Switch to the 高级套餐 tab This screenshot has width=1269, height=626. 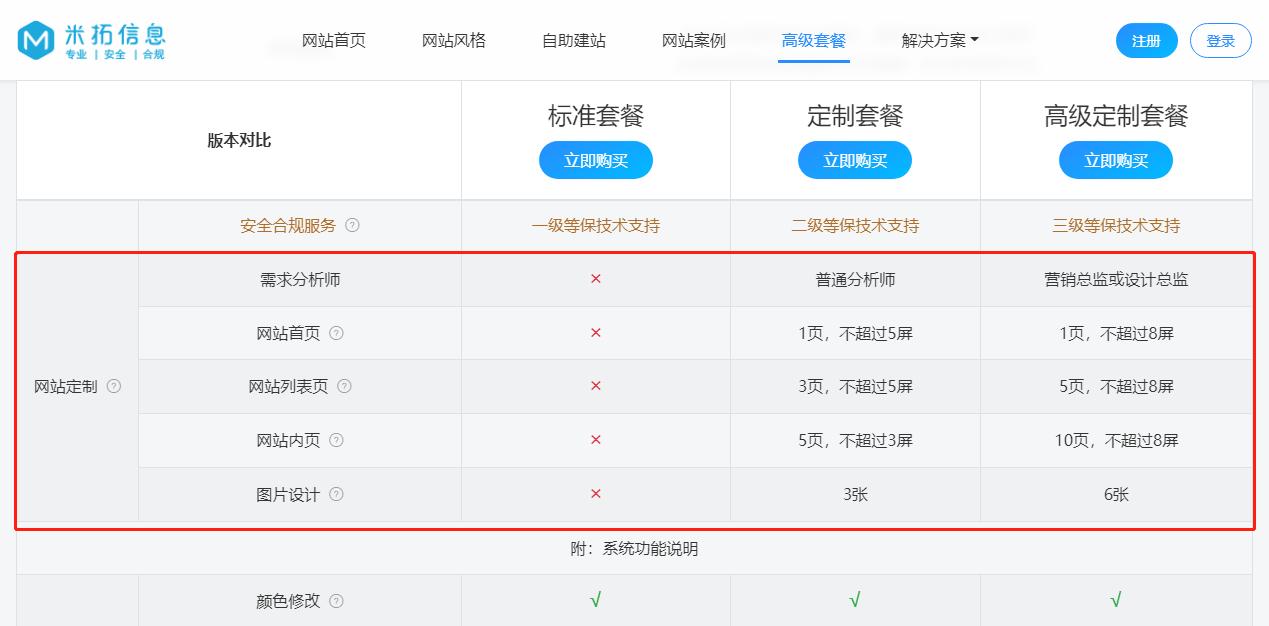[813, 42]
